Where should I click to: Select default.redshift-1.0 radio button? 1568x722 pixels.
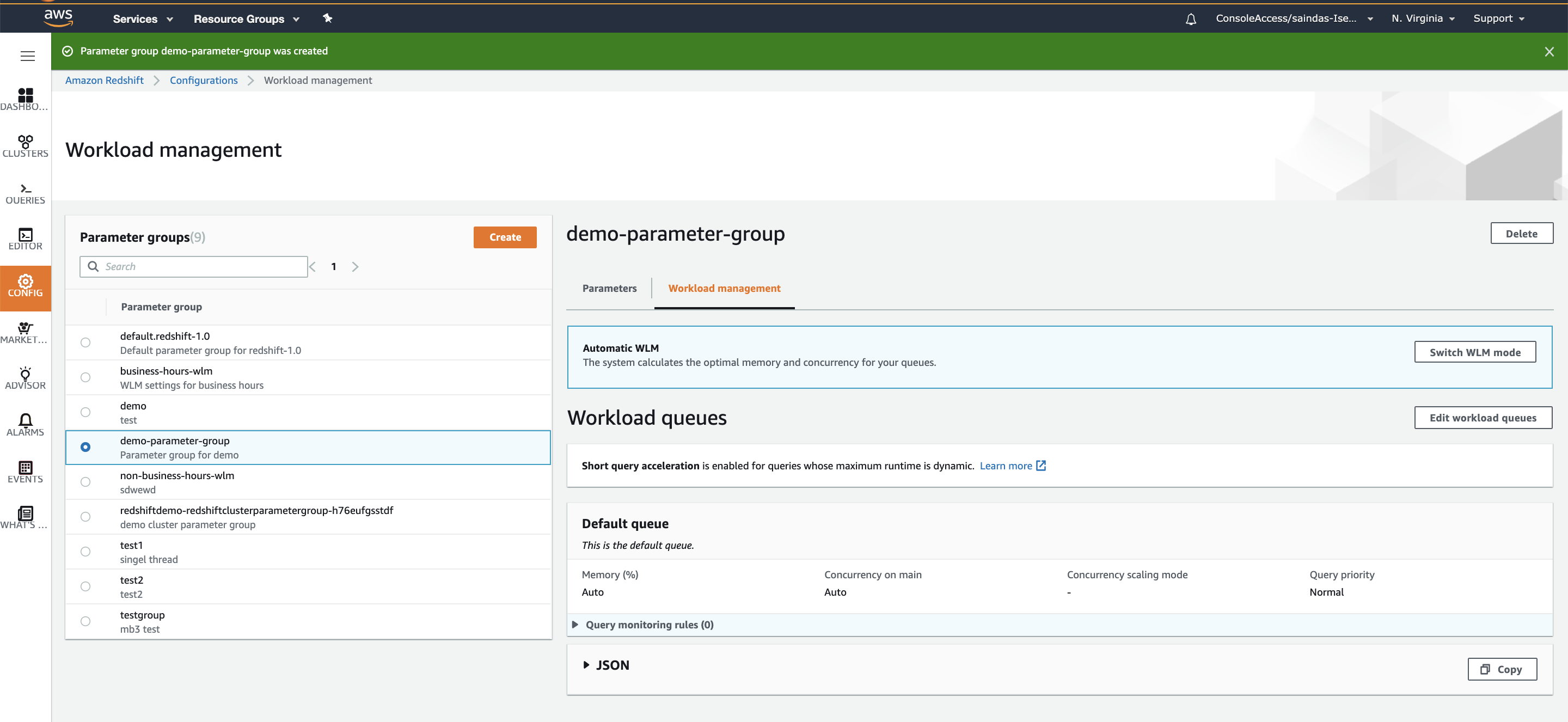pyautogui.click(x=85, y=342)
